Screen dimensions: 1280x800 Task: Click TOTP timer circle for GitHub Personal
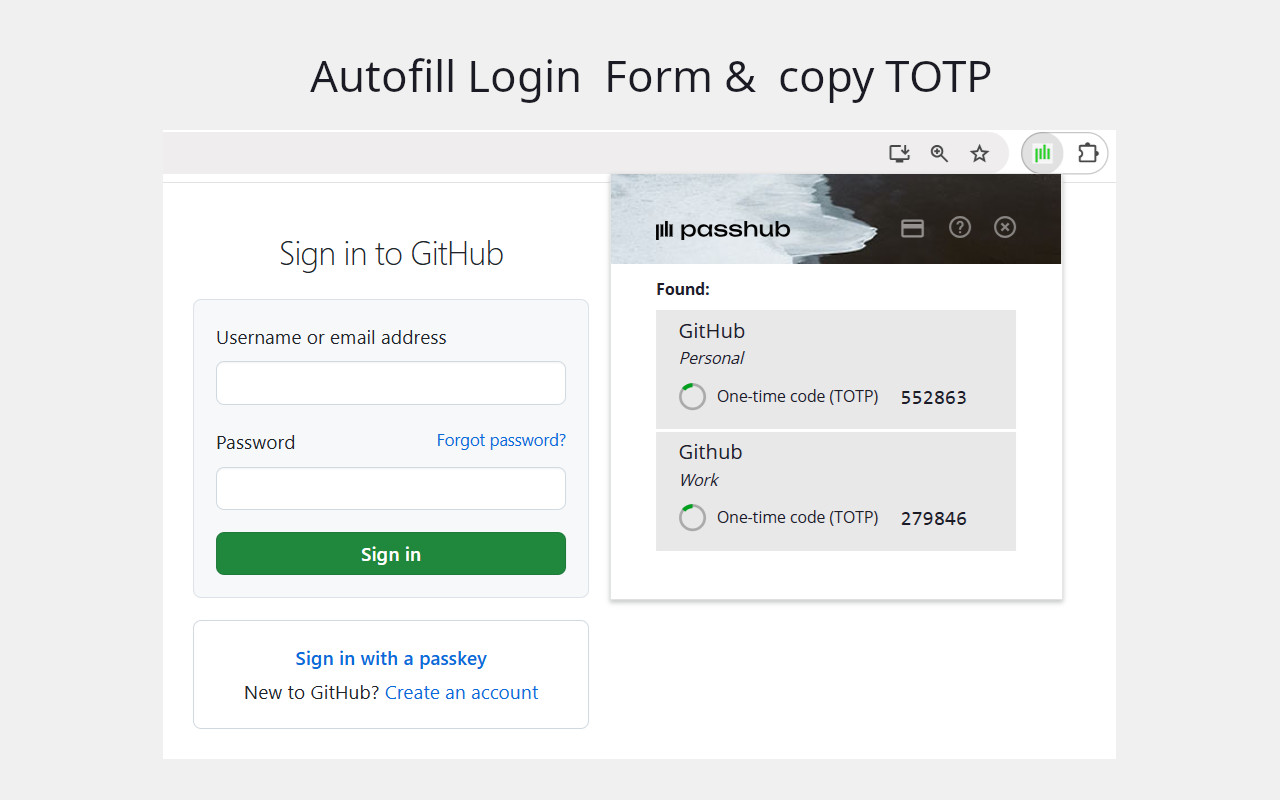(x=692, y=397)
